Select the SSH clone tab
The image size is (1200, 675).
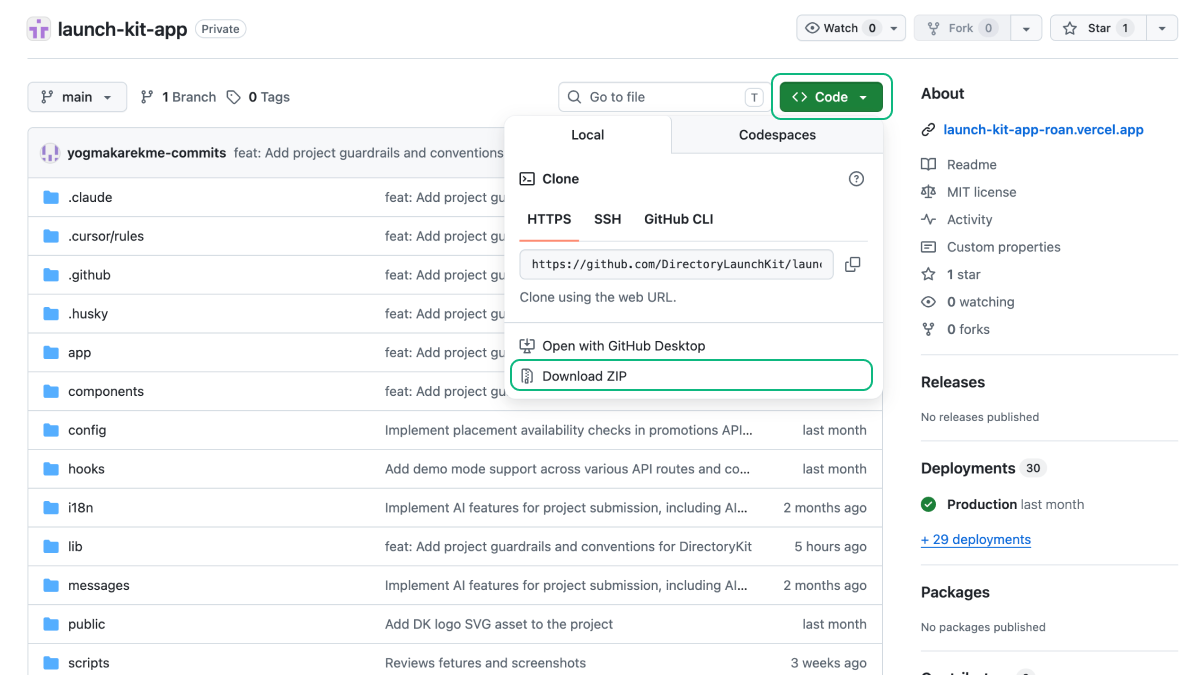click(607, 219)
